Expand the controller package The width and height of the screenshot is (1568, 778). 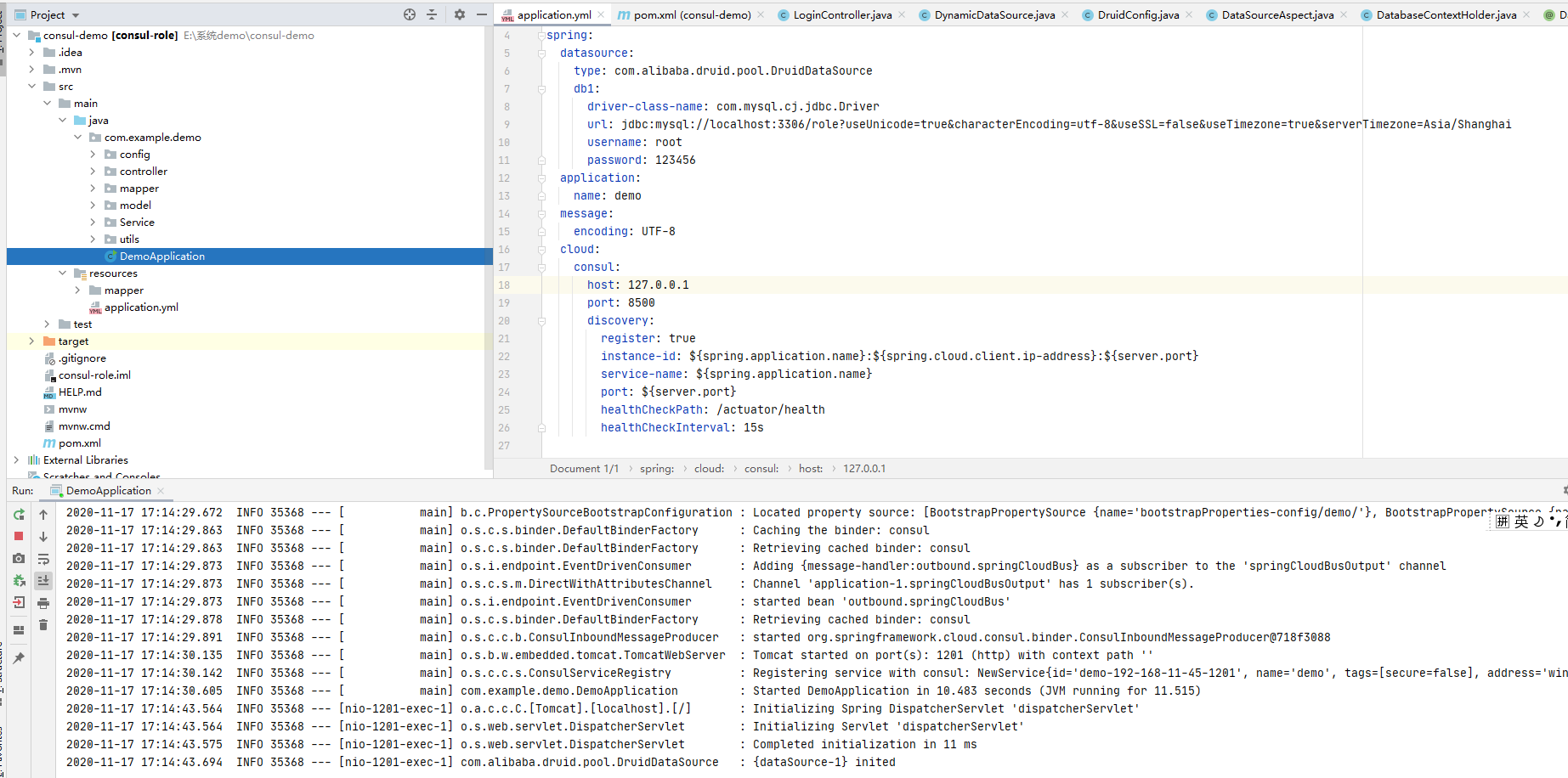(93, 172)
